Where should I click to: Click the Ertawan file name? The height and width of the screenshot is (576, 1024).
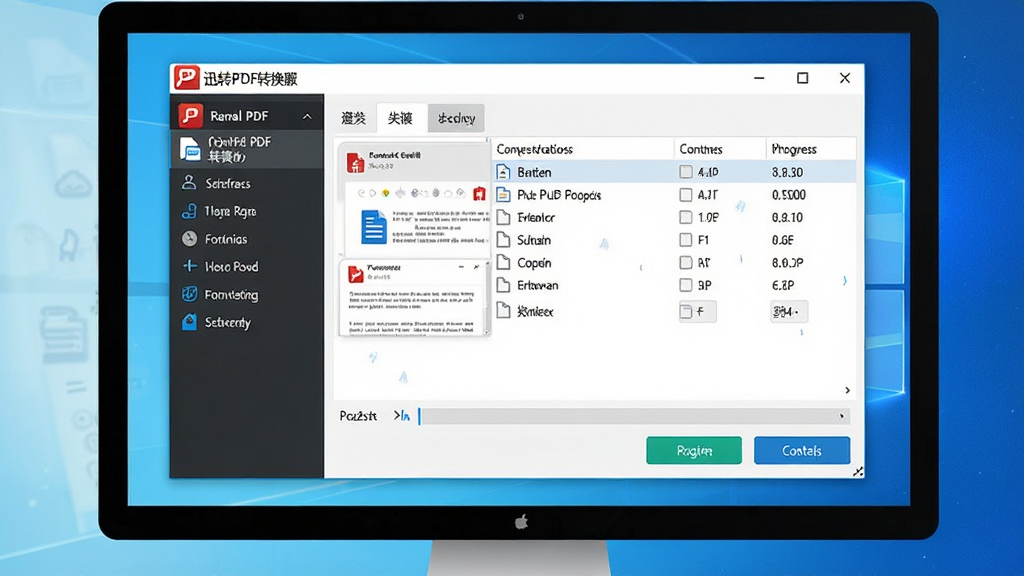[537, 285]
